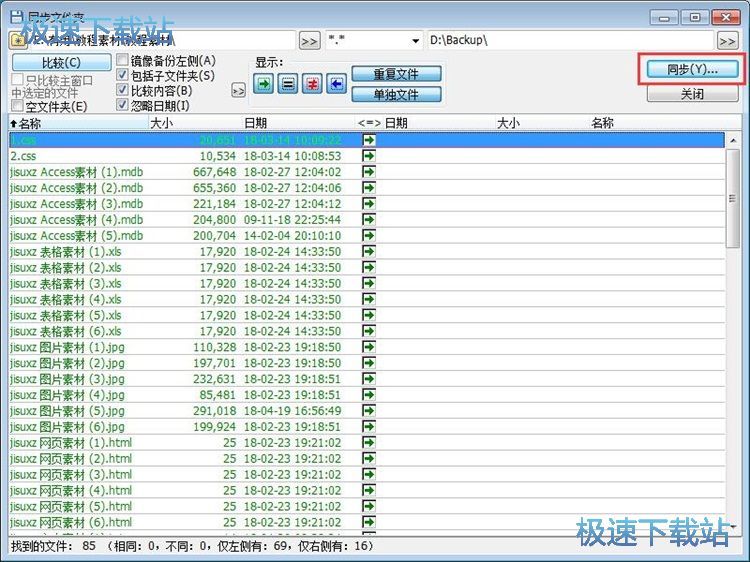Click the 单独文件 single files button
This screenshot has height=562, width=750.
396,94
